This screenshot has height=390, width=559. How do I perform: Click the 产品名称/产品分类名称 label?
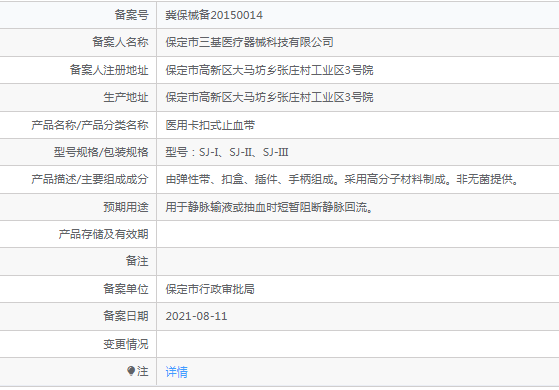tap(90, 125)
